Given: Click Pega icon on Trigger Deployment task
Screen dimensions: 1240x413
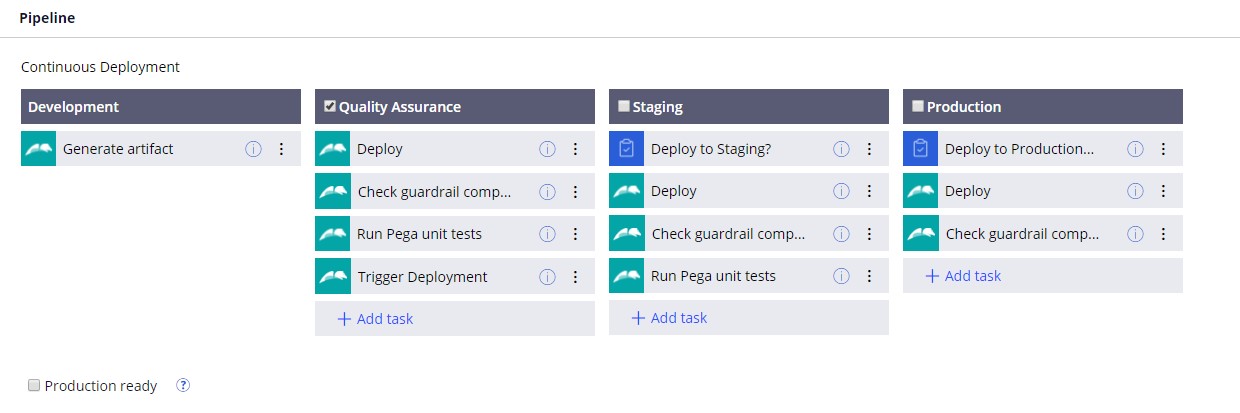Looking at the screenshot, I should [x=332, y=277].
